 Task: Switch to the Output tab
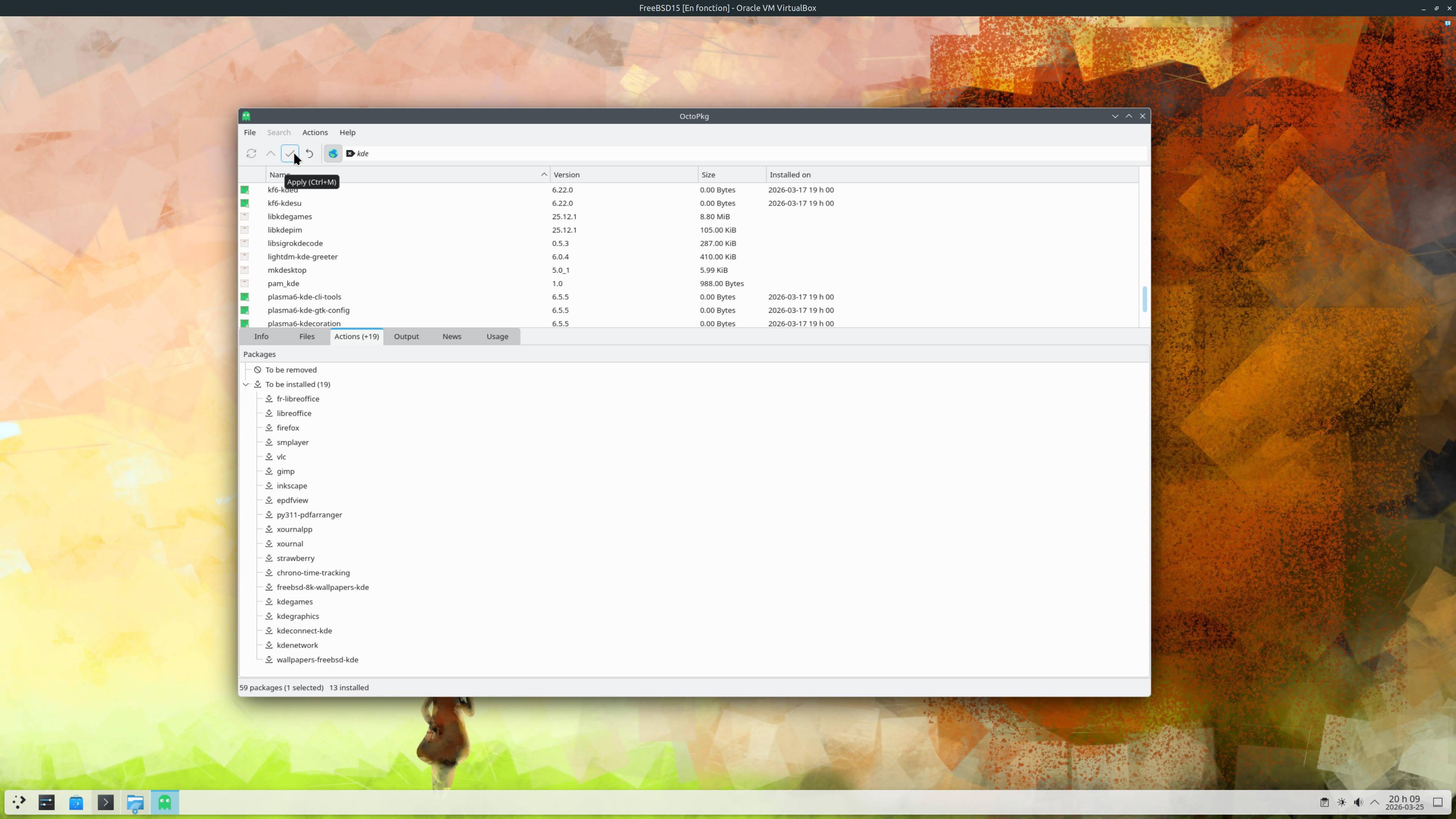[x=406, y=336]
